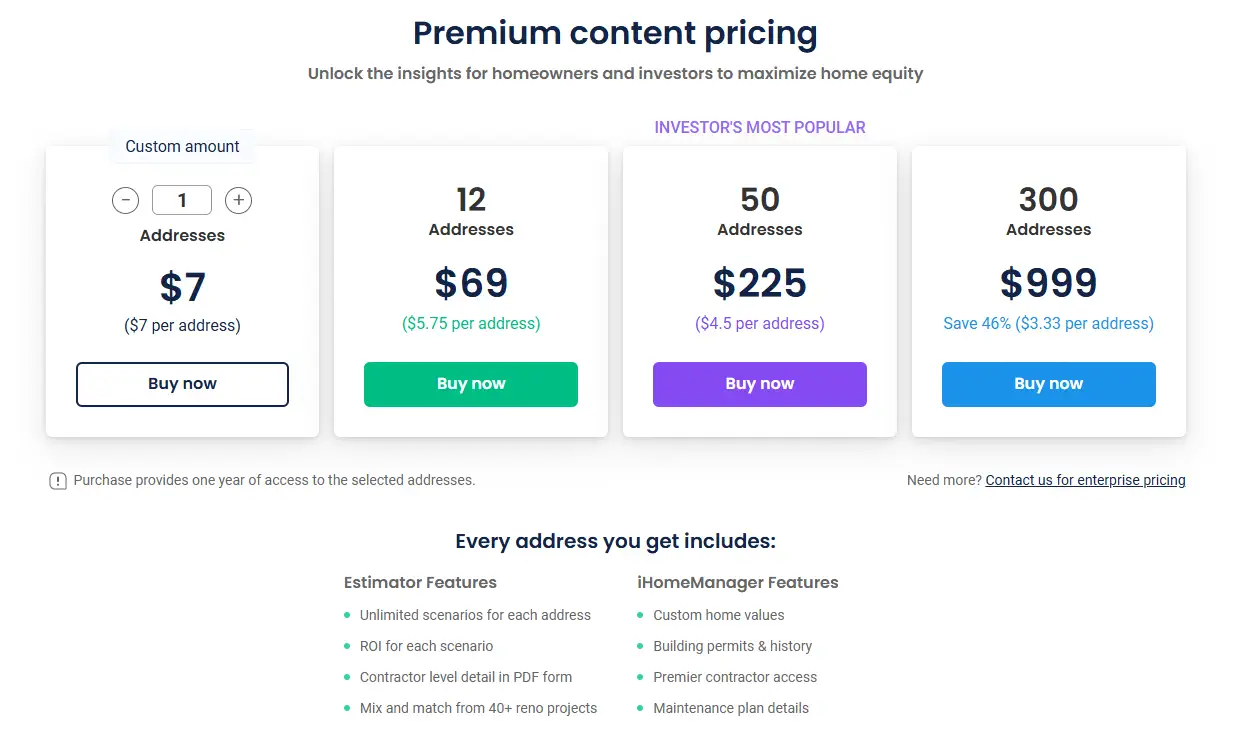The width and height of the screenshot is (1257, 729).
Task: Click Premier contractor access item
Action: (735, 677)
